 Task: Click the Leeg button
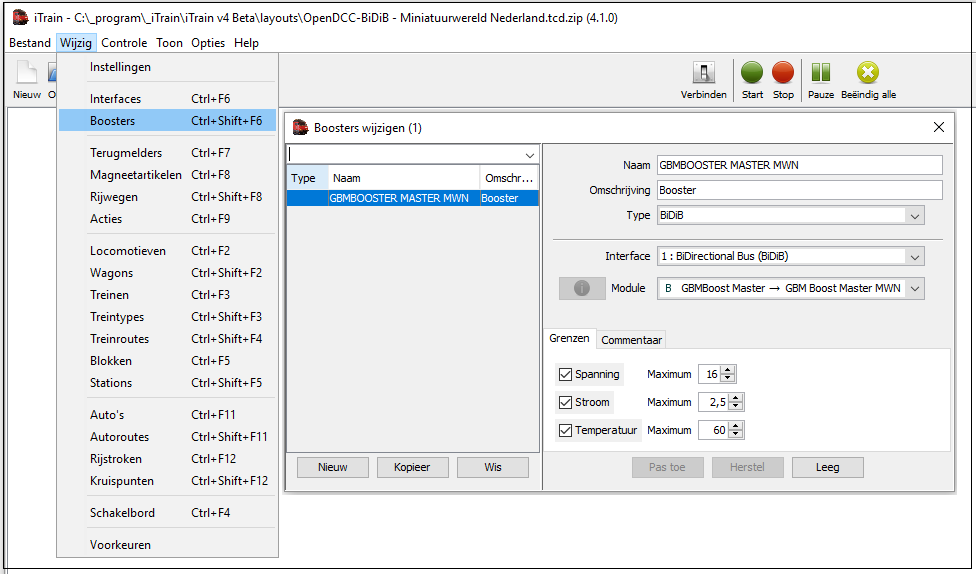(x=827, y=467)
